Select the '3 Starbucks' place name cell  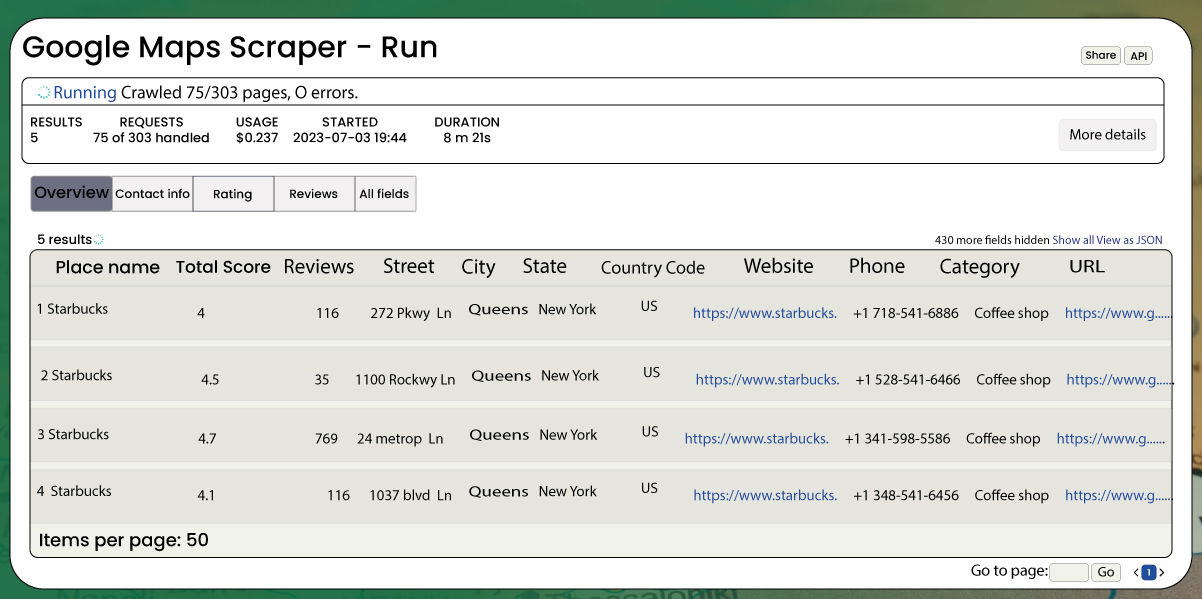(x=73, y=434)
